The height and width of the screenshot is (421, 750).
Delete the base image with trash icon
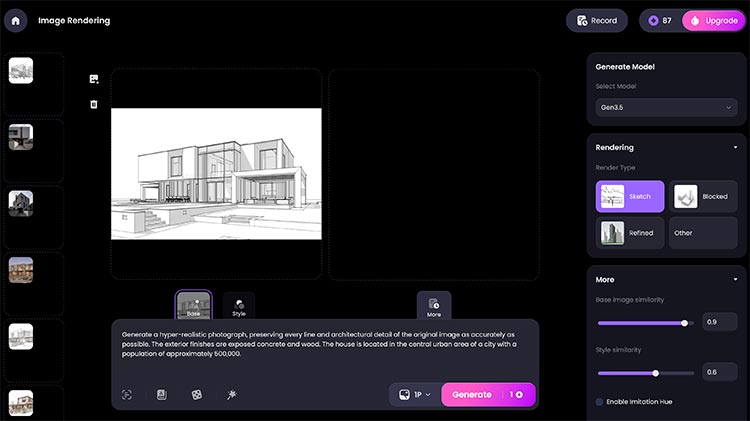pyautogui.click(x=94, y=104)
